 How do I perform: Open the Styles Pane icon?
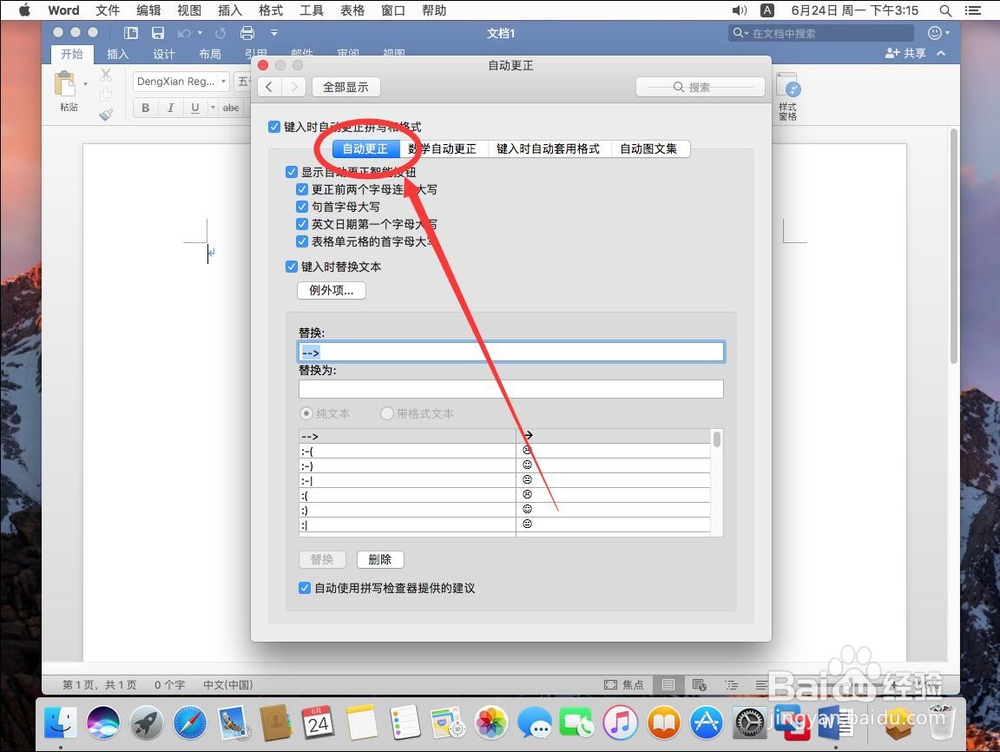pos(788,86)
